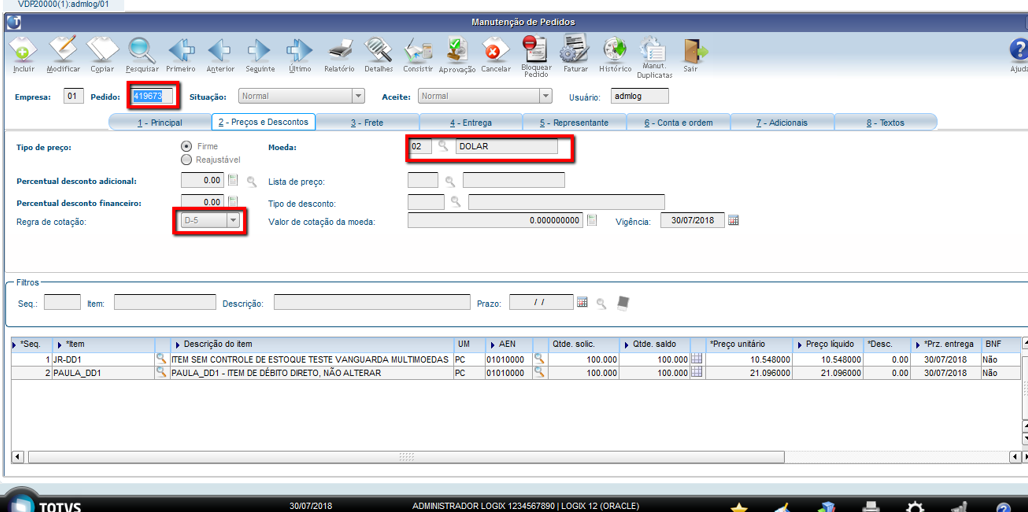This screenshot has width=1028, height=512.
Task: Expand the Situação dropdown
Action: [358, 96]
